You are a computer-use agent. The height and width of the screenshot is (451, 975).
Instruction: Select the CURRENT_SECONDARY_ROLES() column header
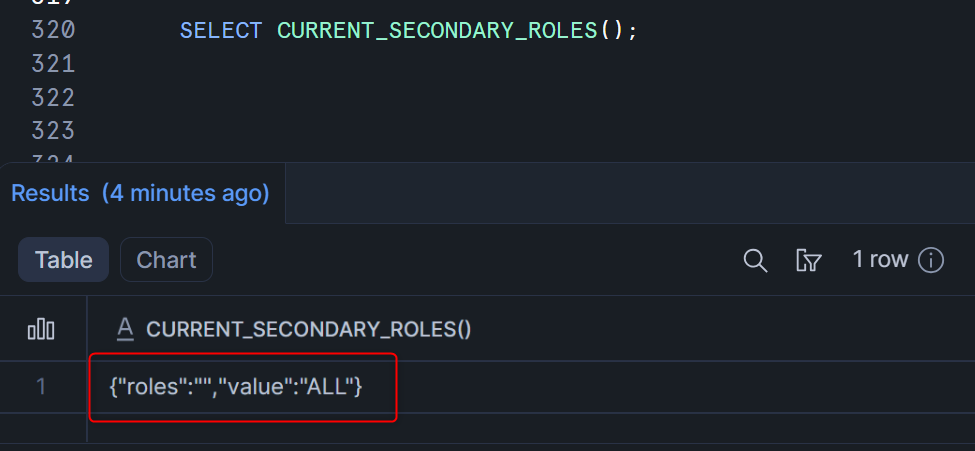pyautogui.click(x=308, y=329)
